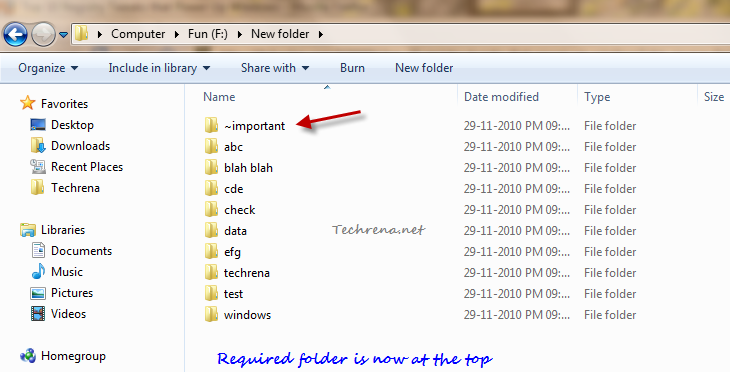Open recent locations dropdown next to Forward
Screen dimensions: 730x372
(63, 35)
